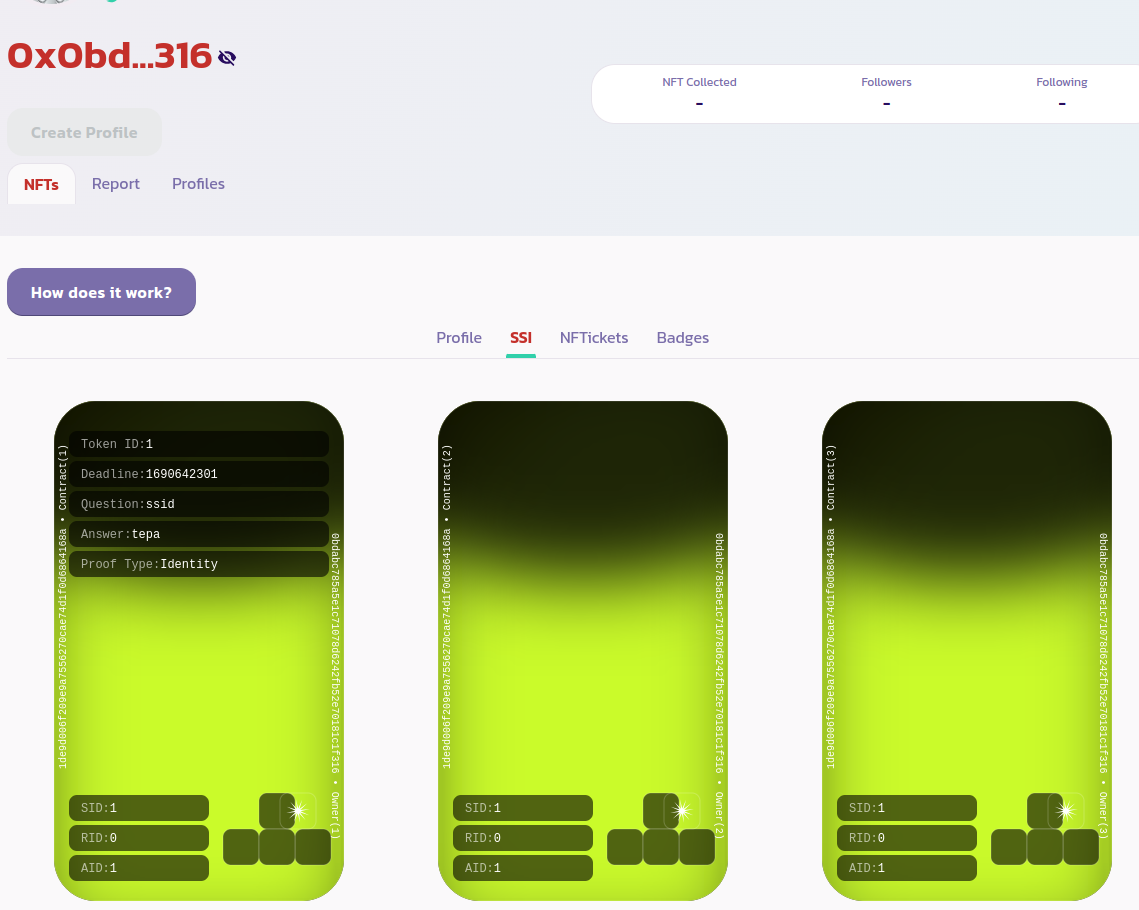Open the Badges sub-tab
1139x910 pixels.
point(683,338)
